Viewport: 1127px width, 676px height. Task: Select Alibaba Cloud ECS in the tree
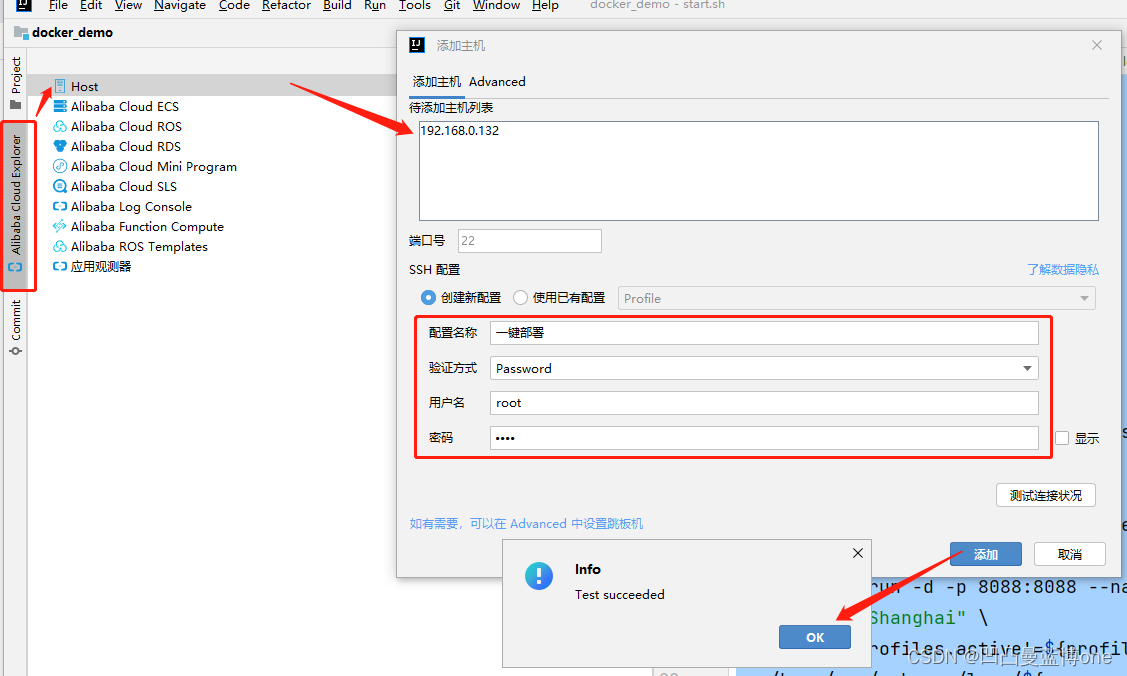[x=125, y=106]
